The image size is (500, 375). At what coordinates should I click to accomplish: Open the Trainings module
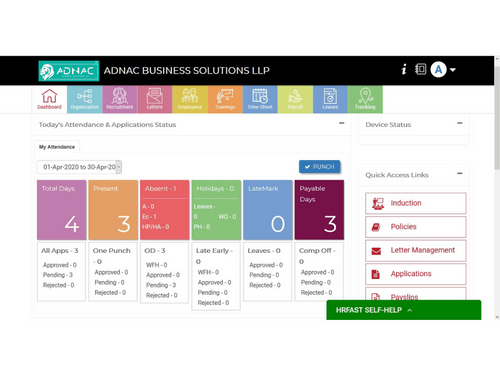click(x=225, y=99)
